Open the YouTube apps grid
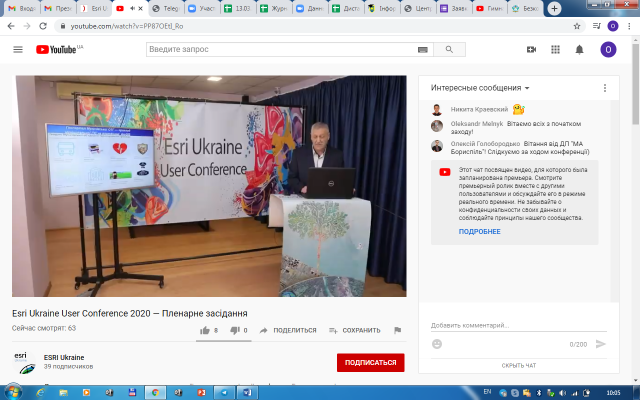The height and width of the screenshot is (400, 640). (555, 49)
